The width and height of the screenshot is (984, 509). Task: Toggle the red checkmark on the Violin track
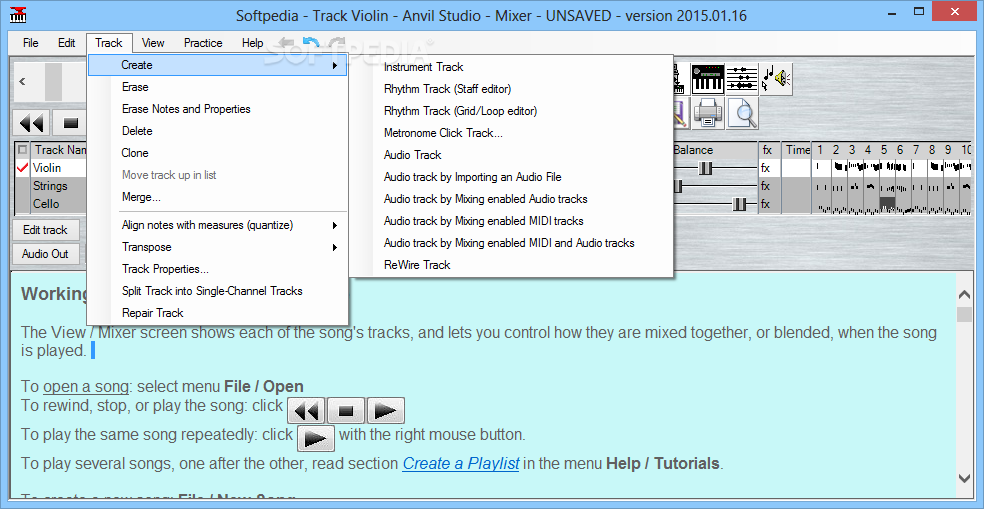tap(23, 168)
